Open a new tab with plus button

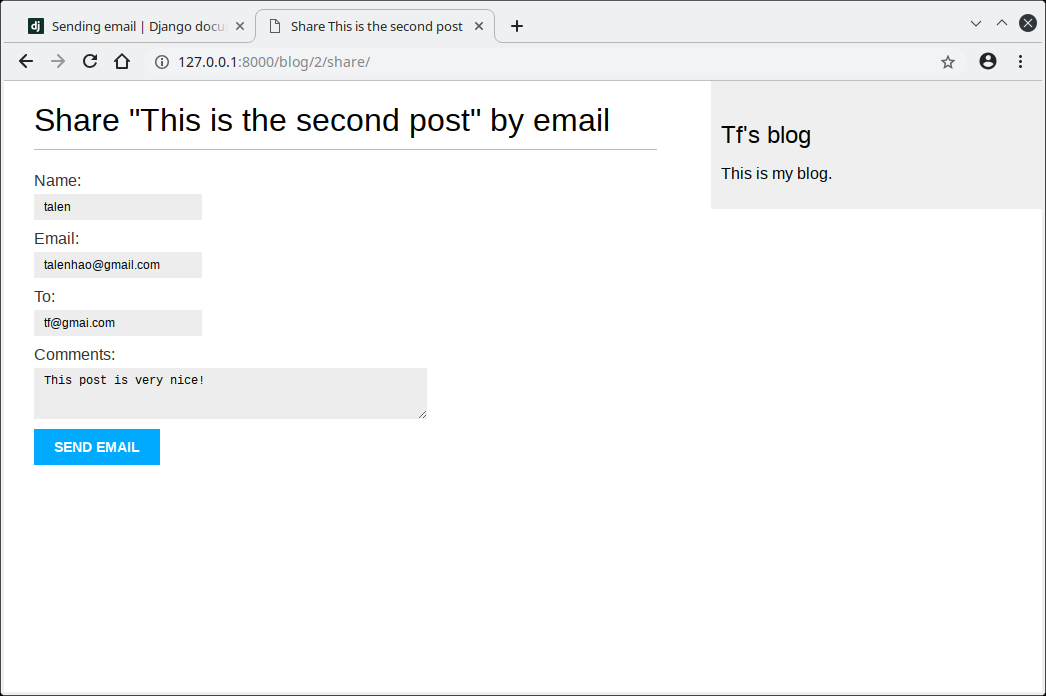[517, 26]
